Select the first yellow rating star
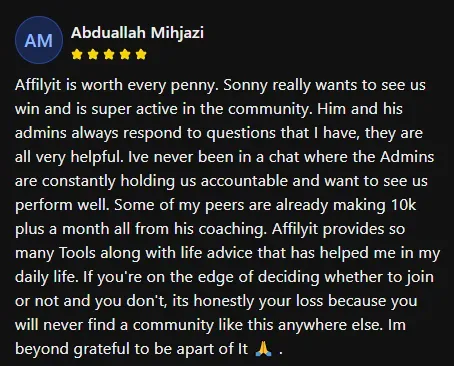 [x=77, y=54]
